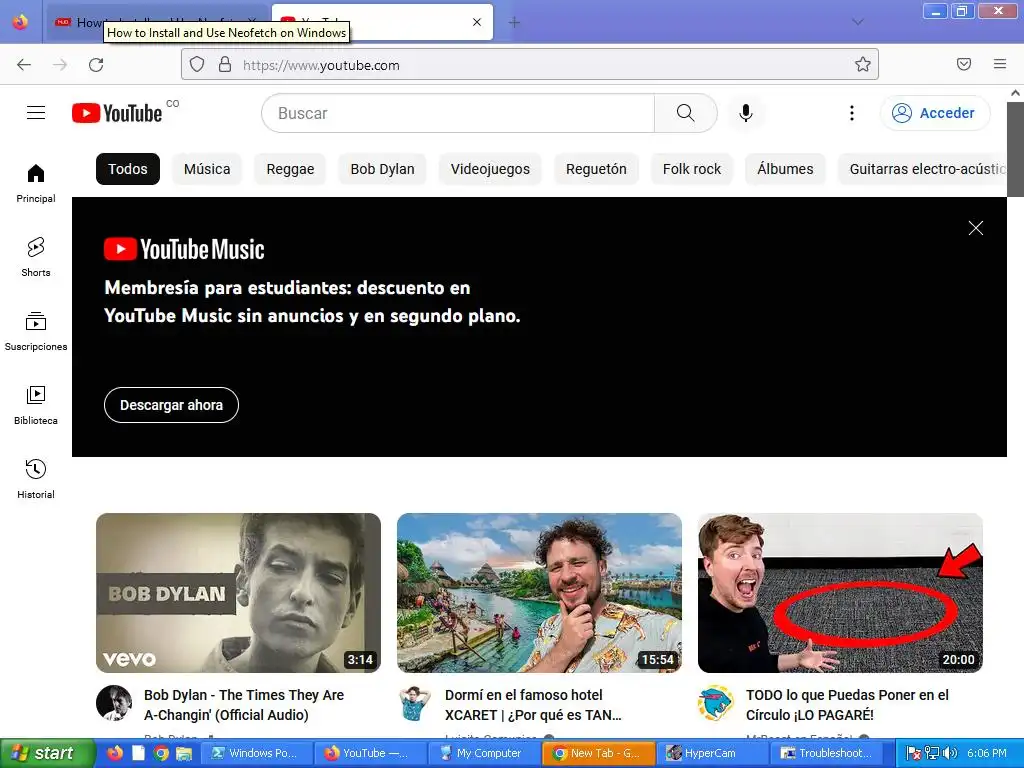Image resolution: width=1024 pixels, height=768 pixels.
Task: Launch Firefox from quick launch
Action: 115,753
